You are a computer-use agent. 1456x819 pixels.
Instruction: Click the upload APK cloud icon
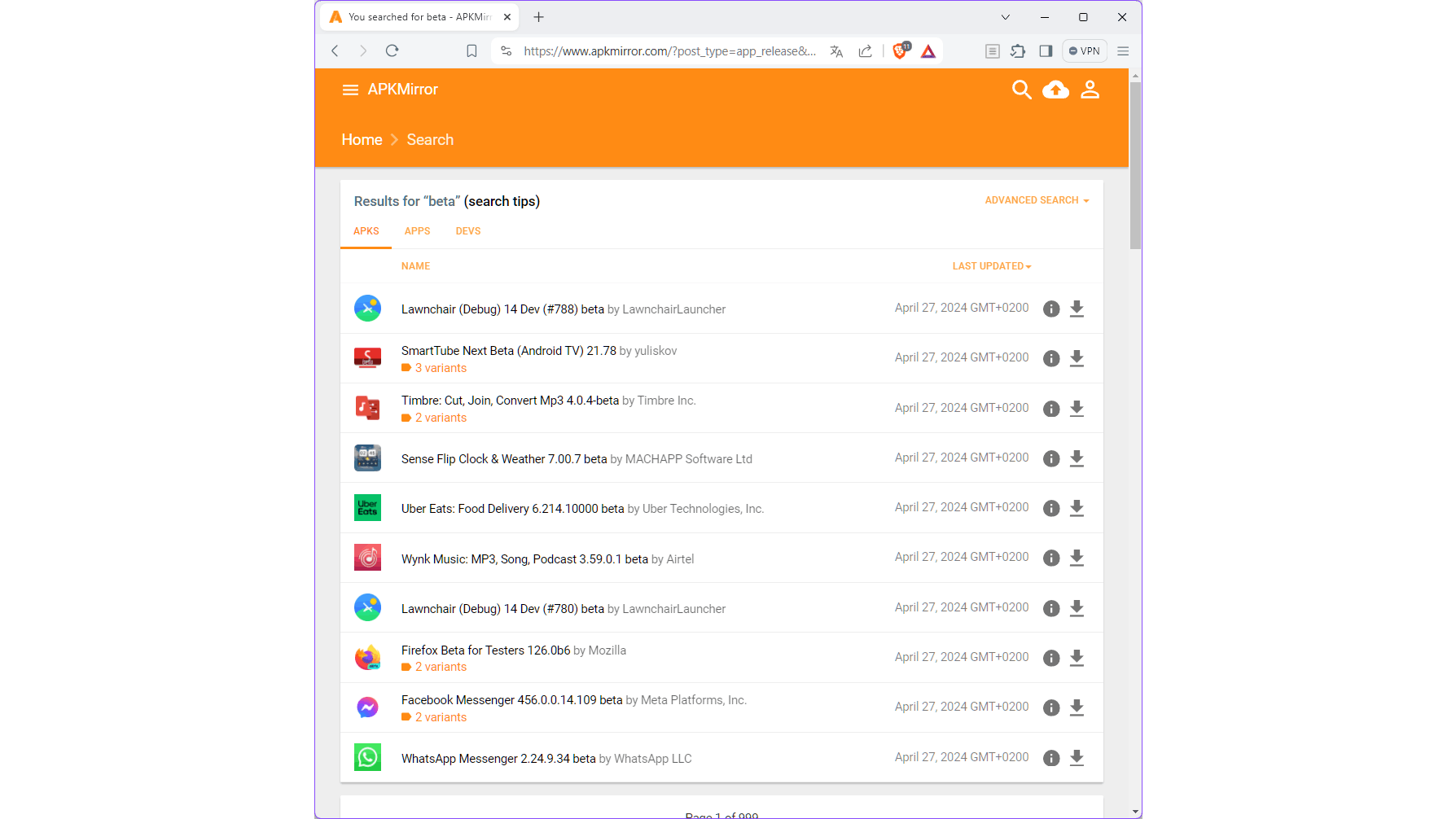coord(1056,90)
